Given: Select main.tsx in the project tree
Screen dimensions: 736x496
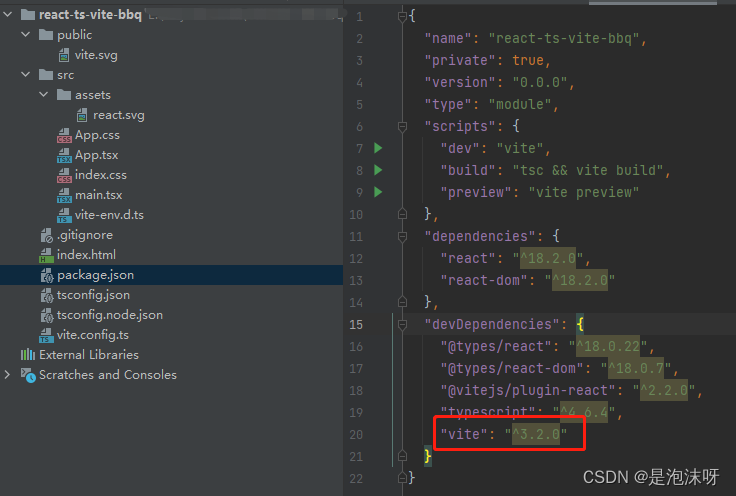Looking at the screenshot, I should pyautogui.click(x=99, y=195).
